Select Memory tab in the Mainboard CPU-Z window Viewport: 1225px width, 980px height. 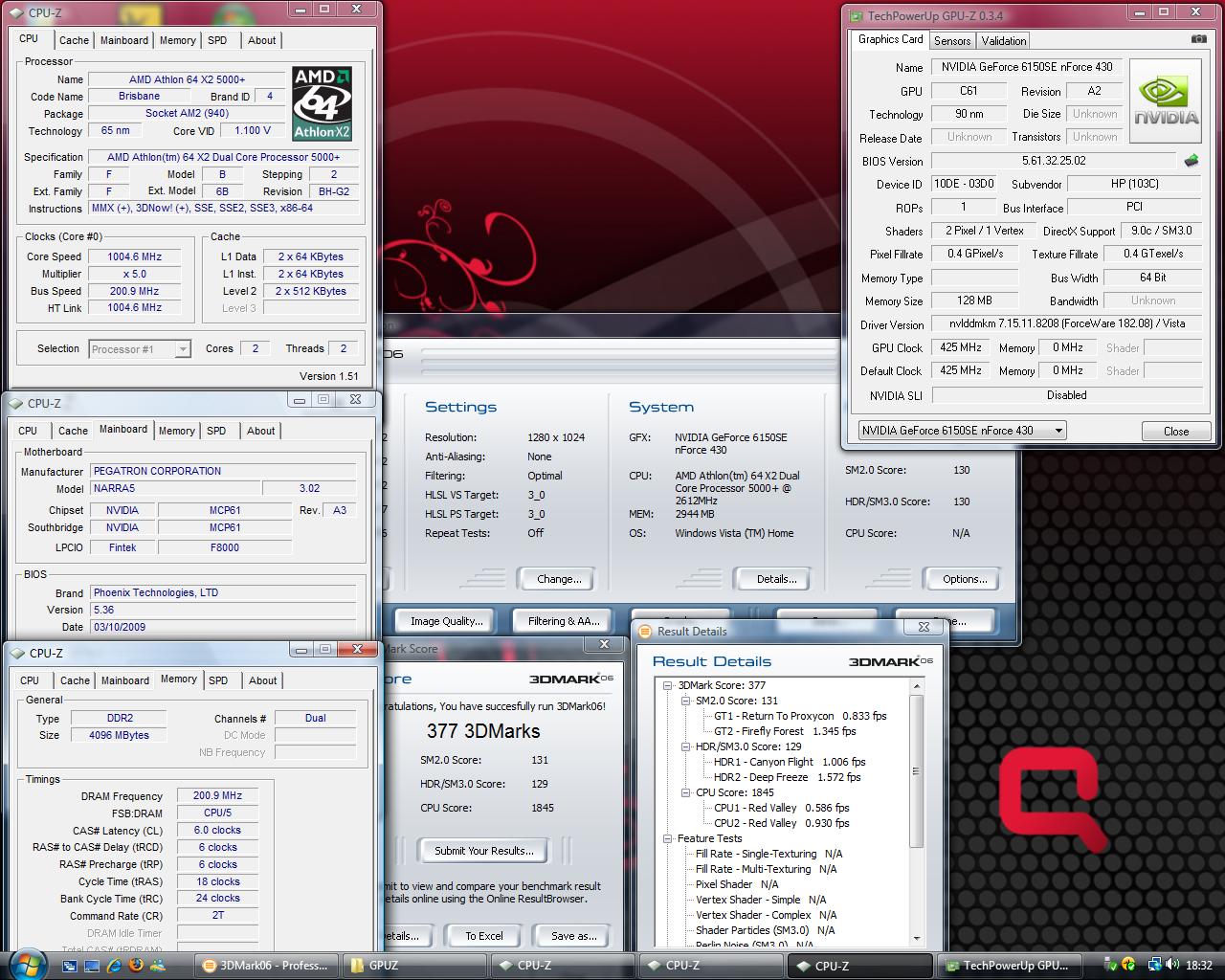point(177,431)
